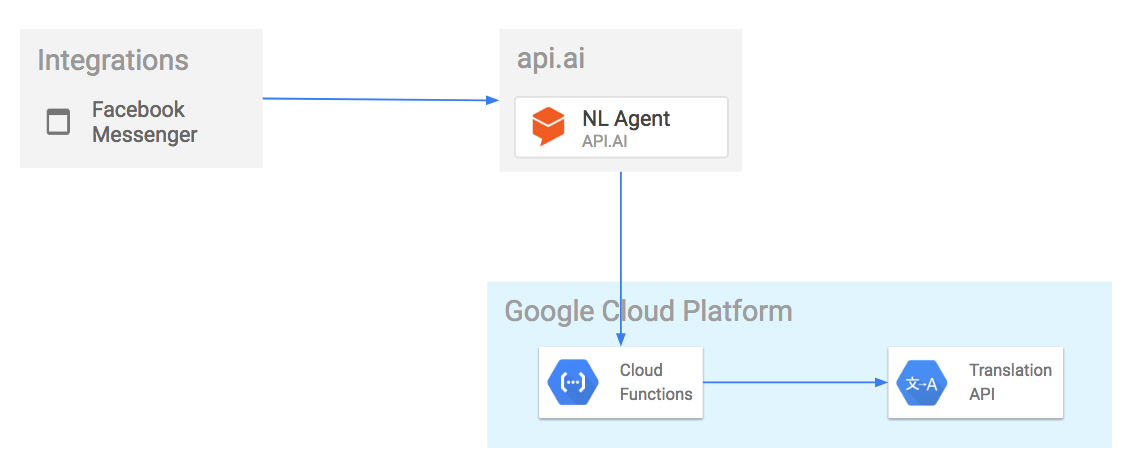Click the "Integrations" group heading

tap(113, 61)
